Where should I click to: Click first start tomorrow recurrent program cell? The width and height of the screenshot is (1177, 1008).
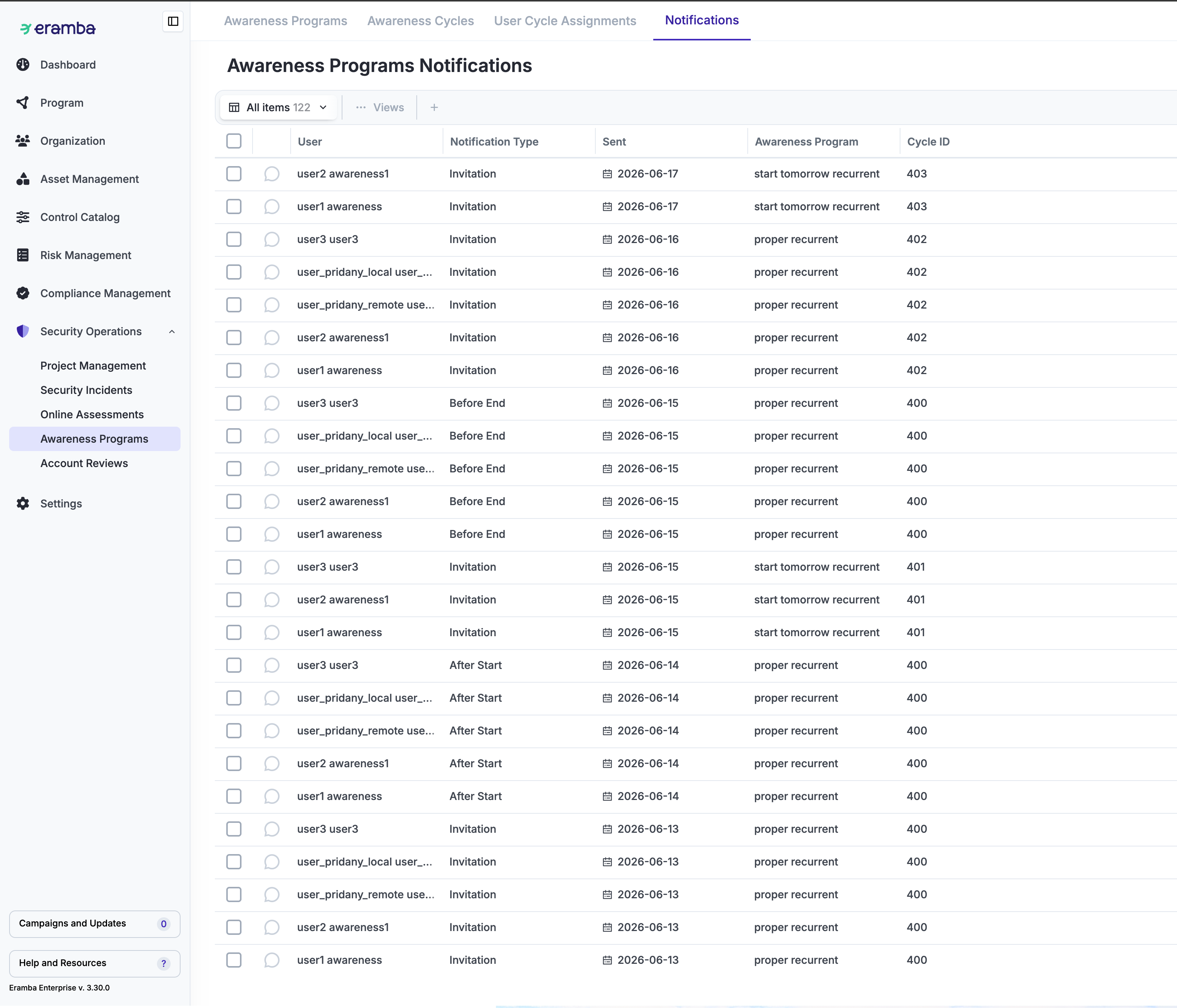(x=817, y=174)
